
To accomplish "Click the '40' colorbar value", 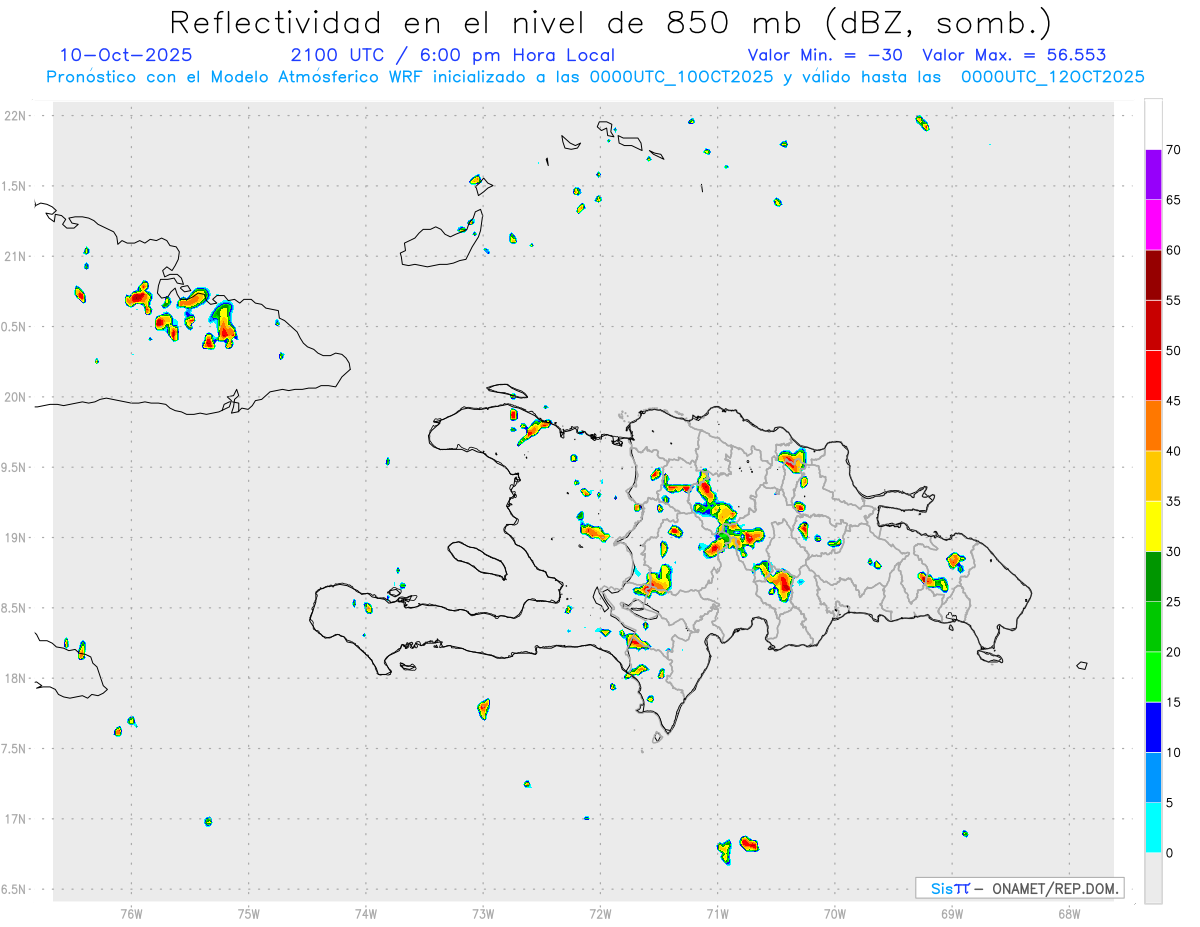I will (1174, 451).
